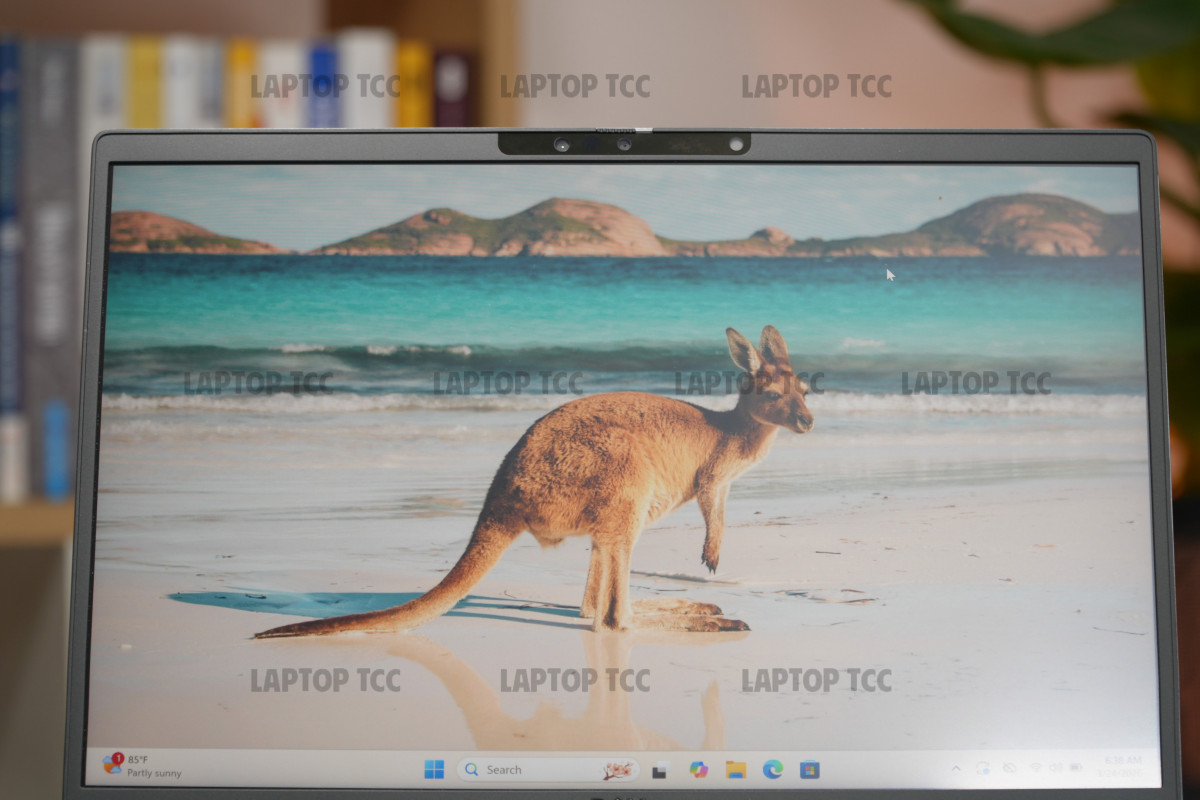Click the kangaroo on the desktop wallpaper
Viewport: 1200px width, 800px height.
[620, 470]
